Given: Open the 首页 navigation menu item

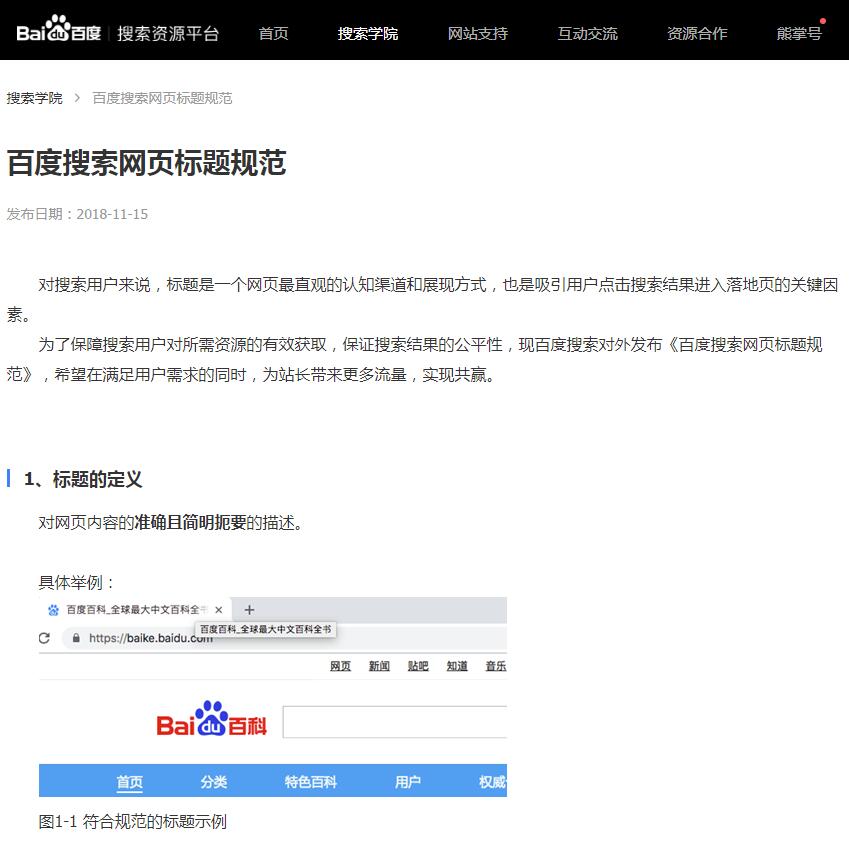Looking at the screenshot, I should tap(273, 34).
